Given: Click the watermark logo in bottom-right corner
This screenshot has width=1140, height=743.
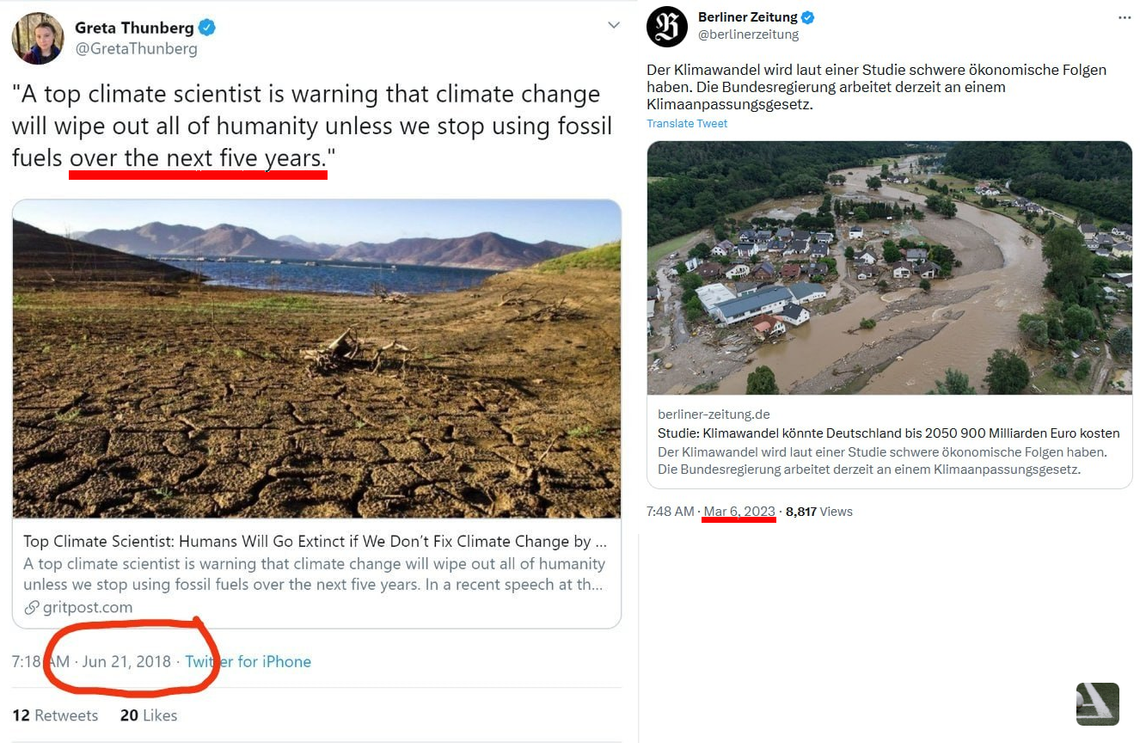Looking at the screenshot, I should point(1097,703).
